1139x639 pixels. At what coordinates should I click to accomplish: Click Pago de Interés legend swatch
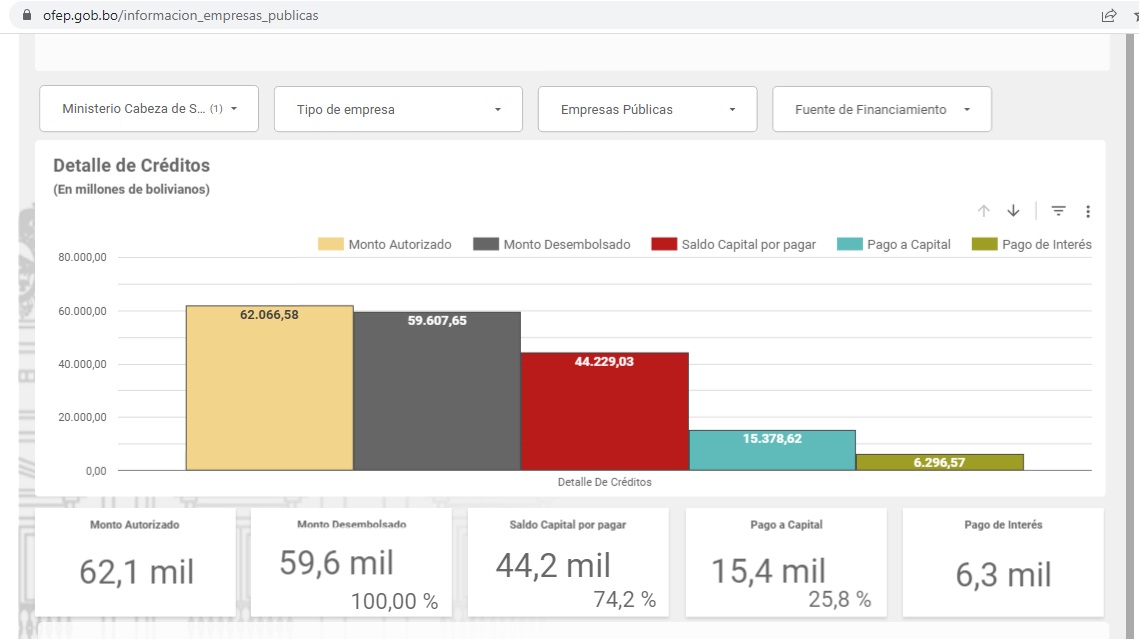point(985,244)
